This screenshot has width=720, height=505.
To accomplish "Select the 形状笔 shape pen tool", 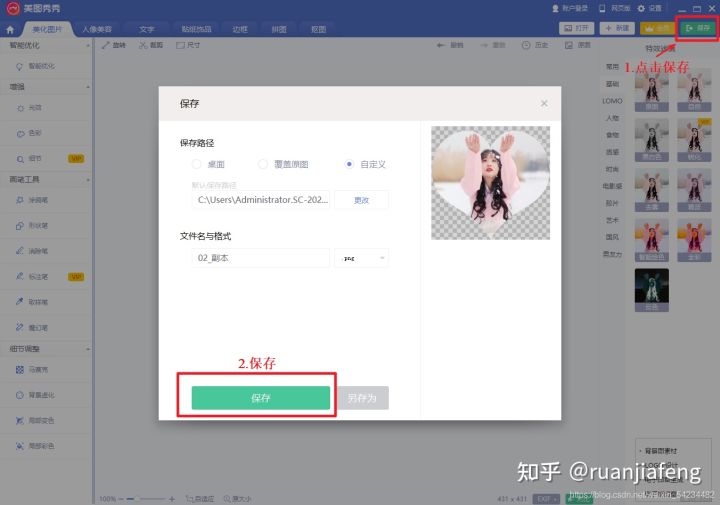I will click(x=32, y=225).
